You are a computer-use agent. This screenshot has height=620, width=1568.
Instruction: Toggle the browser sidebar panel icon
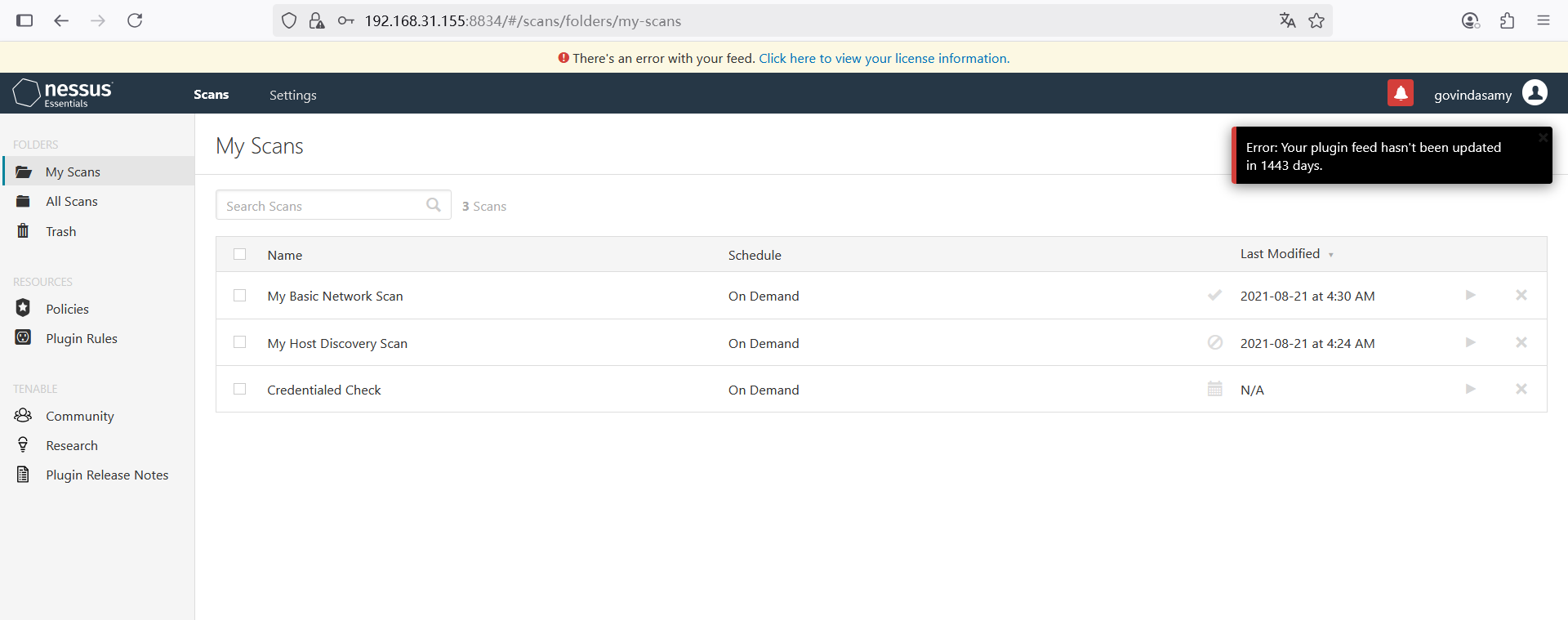click(24, 20)
